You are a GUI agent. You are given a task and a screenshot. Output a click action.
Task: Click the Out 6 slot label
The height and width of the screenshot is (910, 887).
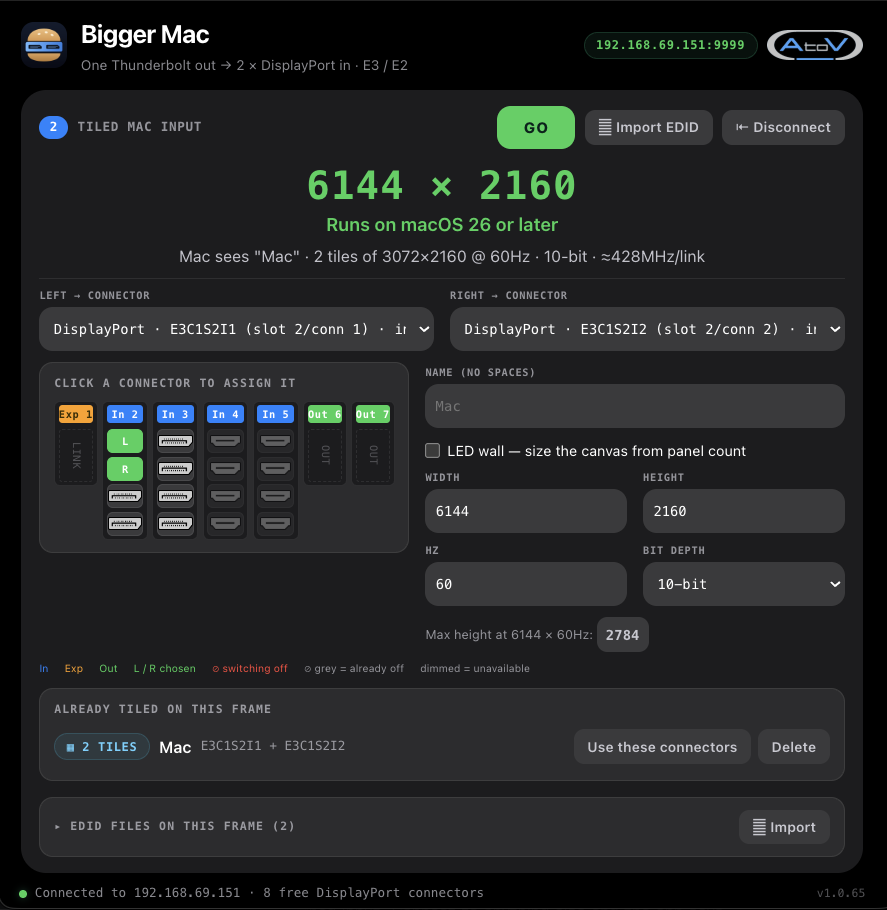point(324,414)
